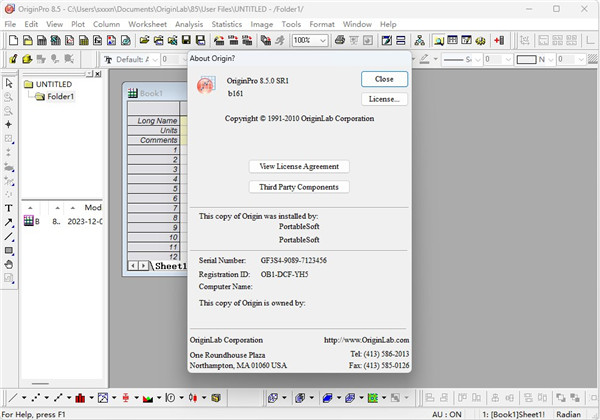Click the Print icon in toolbar

[341, 40]
